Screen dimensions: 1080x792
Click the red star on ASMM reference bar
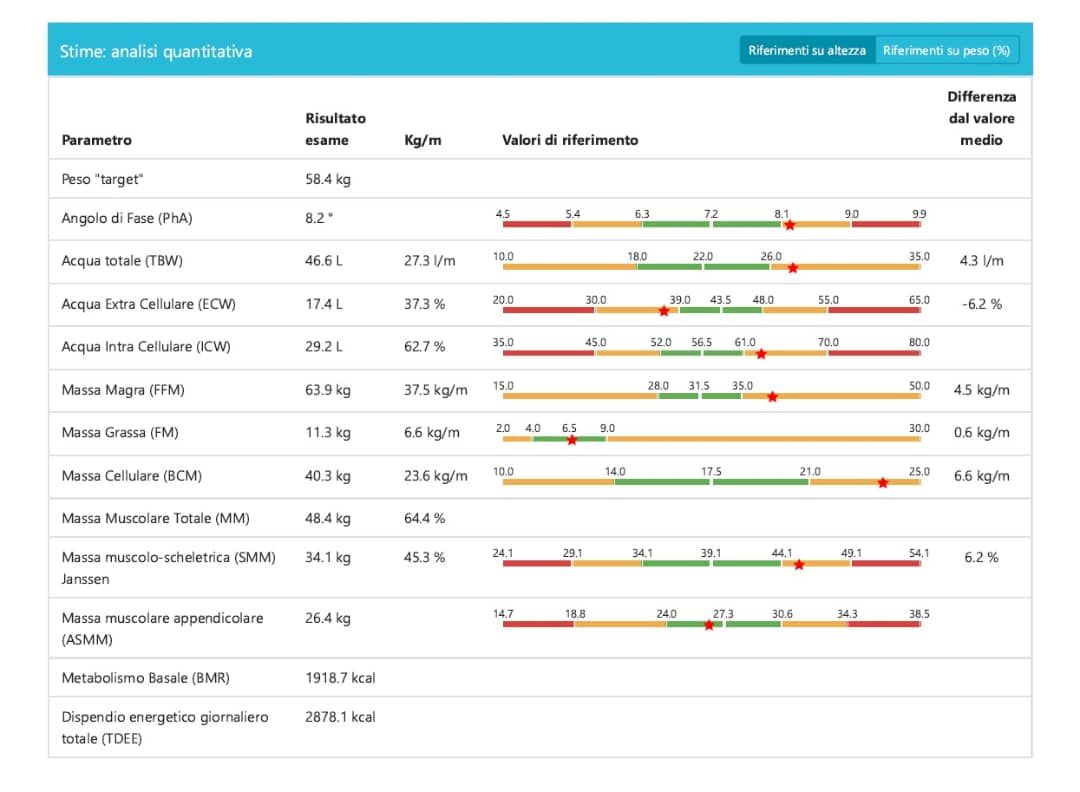click(x=708, y=625)
